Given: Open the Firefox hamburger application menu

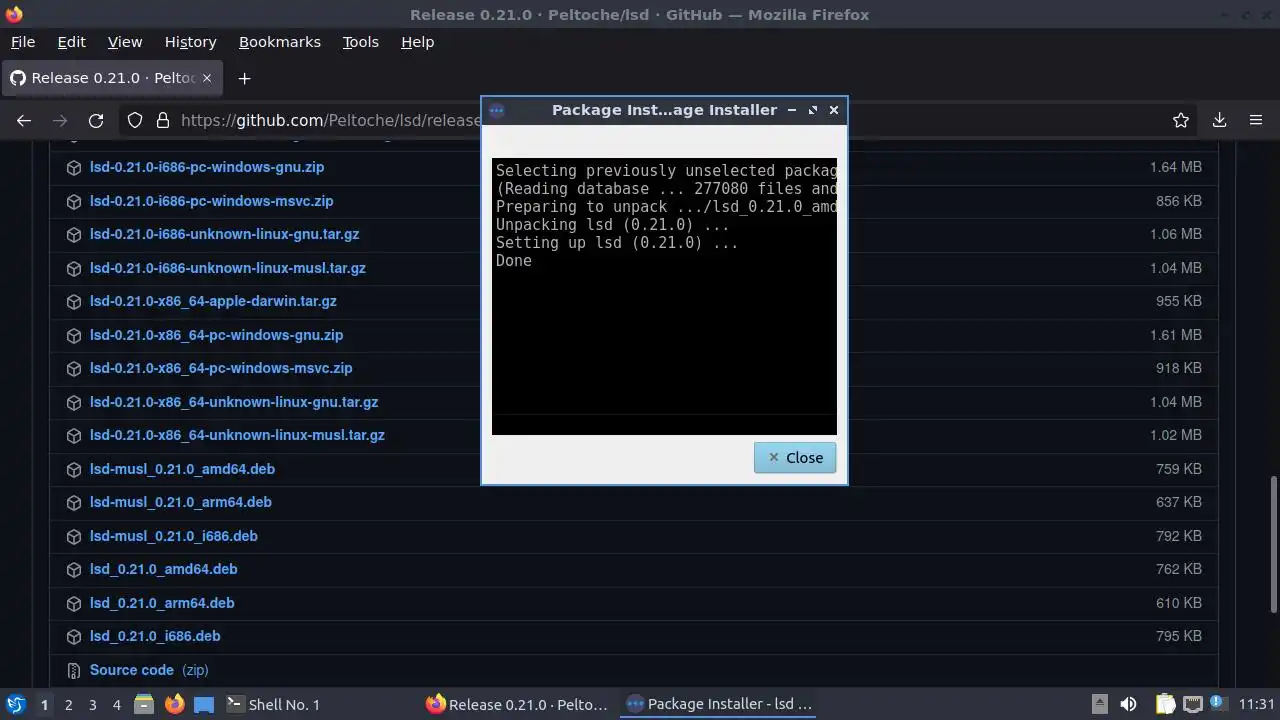Looking at the screenshot, I should [1256, 120].
